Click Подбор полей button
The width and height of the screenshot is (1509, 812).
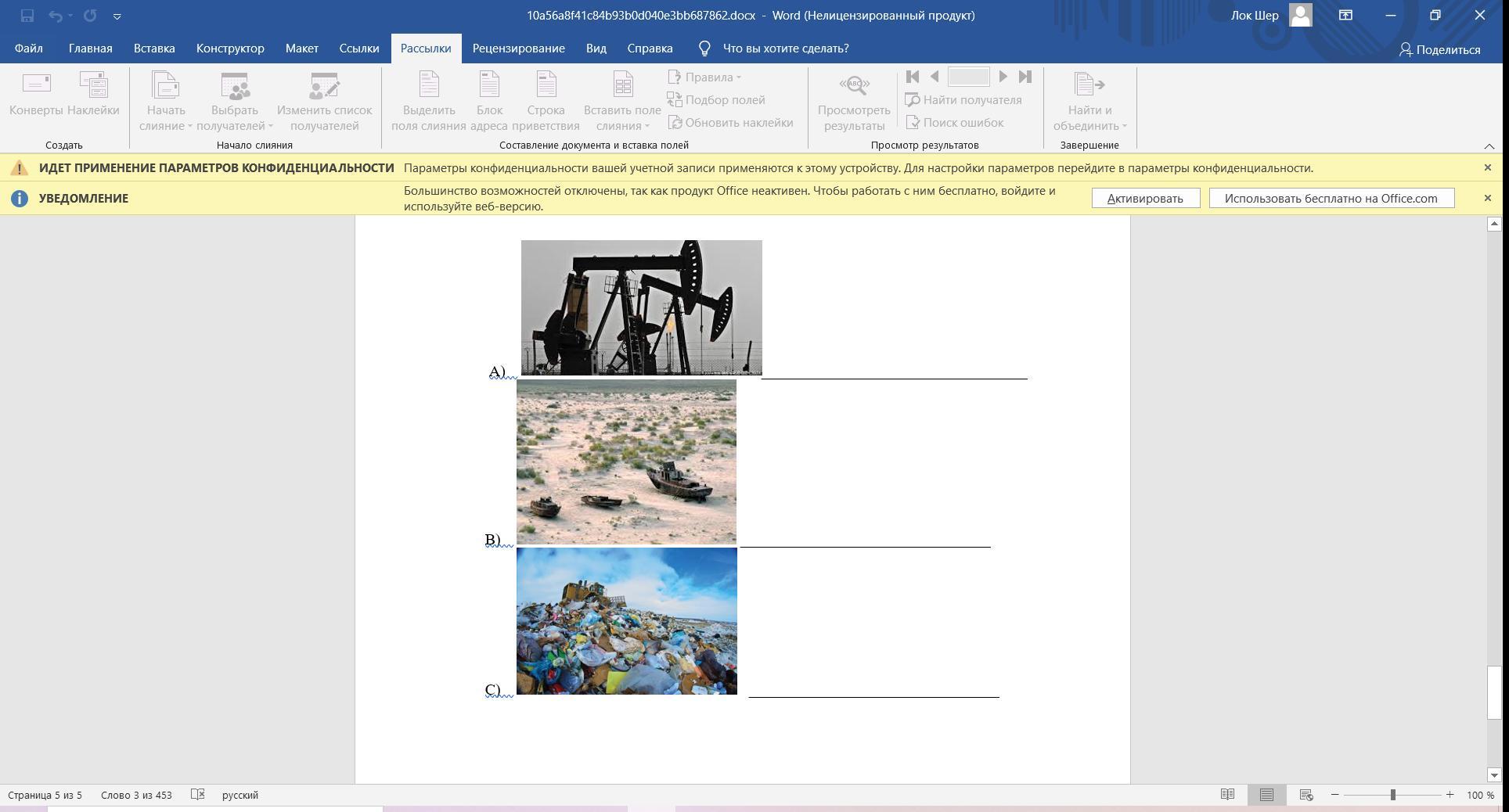pos(716,99)
